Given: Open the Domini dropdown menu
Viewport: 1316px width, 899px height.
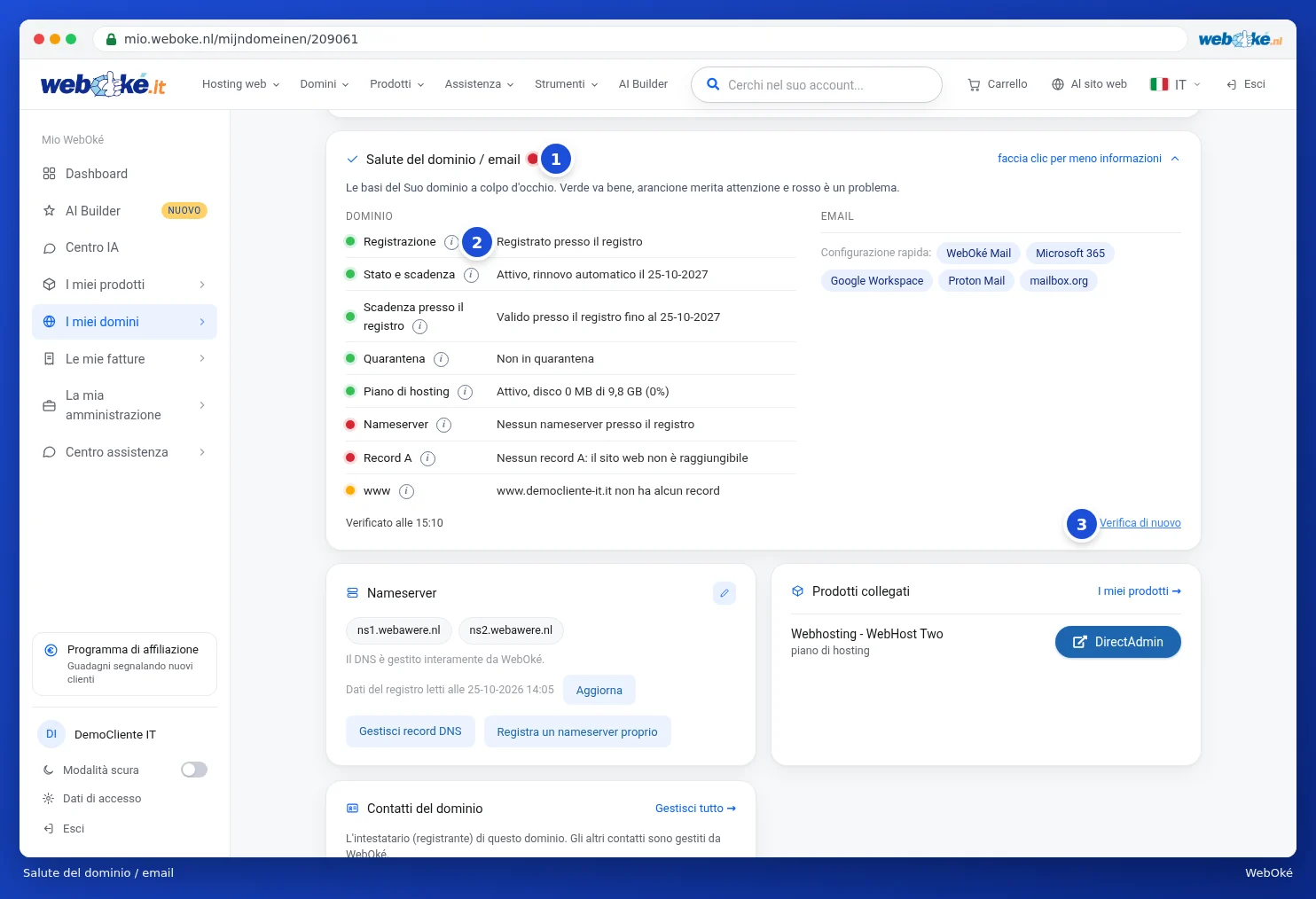Looking at the screenshot, I should [325, 84].
